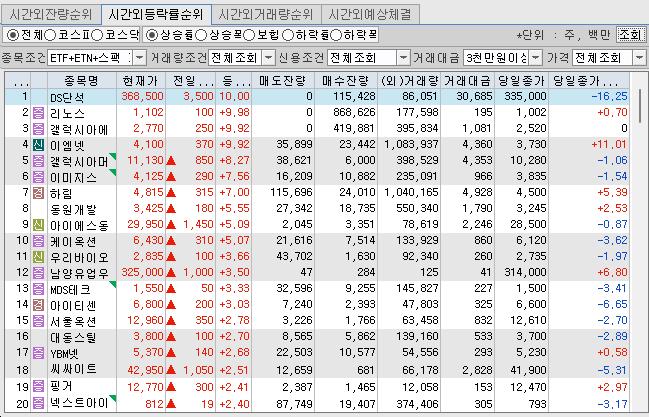Click the 368,500 current price cell
The height and width of the screenshot is (417, 649).
pyautogui.click(x=142, y=96)
